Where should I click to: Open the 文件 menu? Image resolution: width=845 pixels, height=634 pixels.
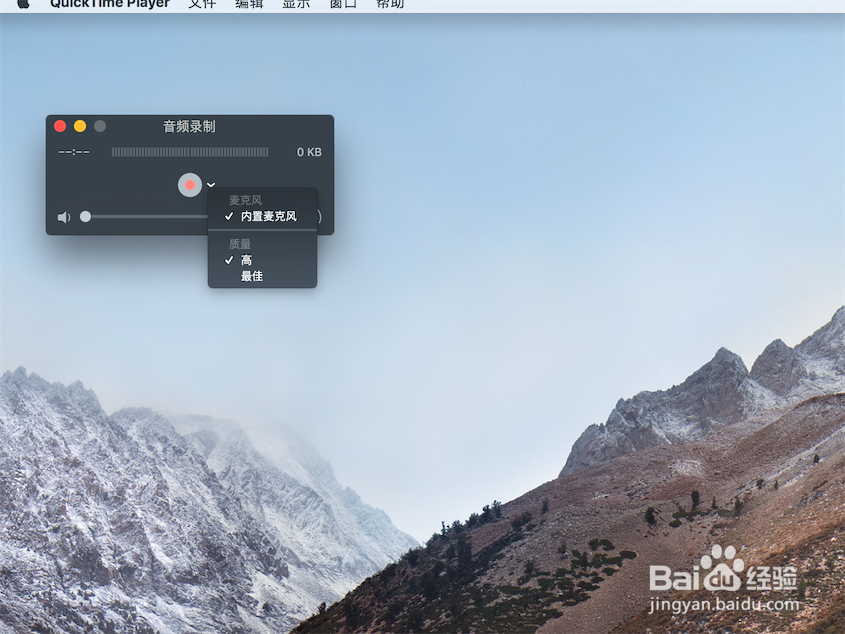pyautogui.click(x=203, y=4)
